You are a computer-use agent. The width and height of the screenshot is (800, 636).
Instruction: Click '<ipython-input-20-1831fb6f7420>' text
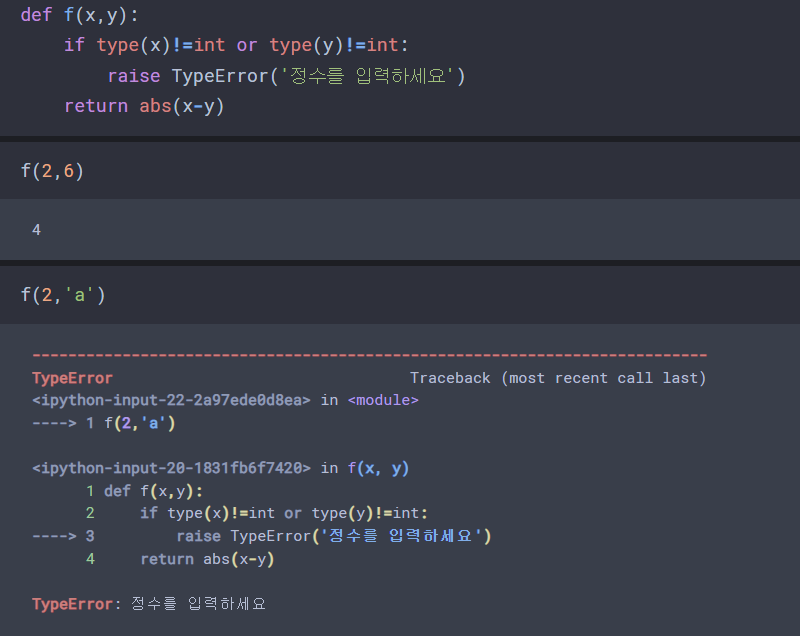click(171, 468)
